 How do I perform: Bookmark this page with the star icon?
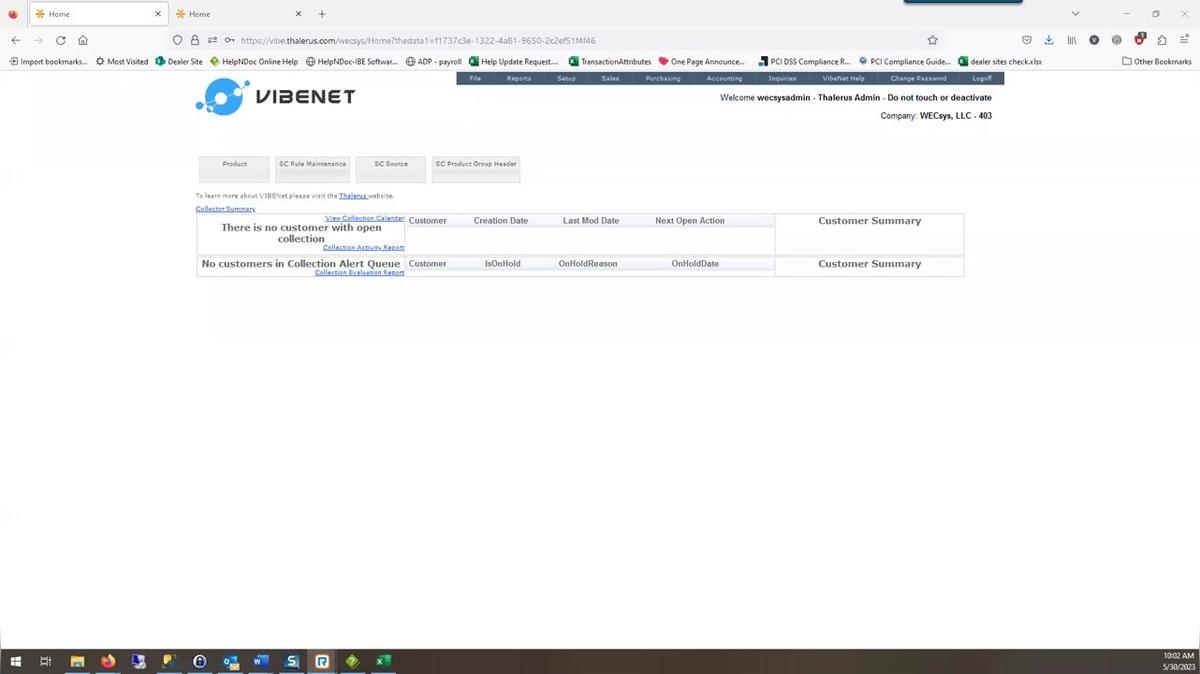pos(932,40)
